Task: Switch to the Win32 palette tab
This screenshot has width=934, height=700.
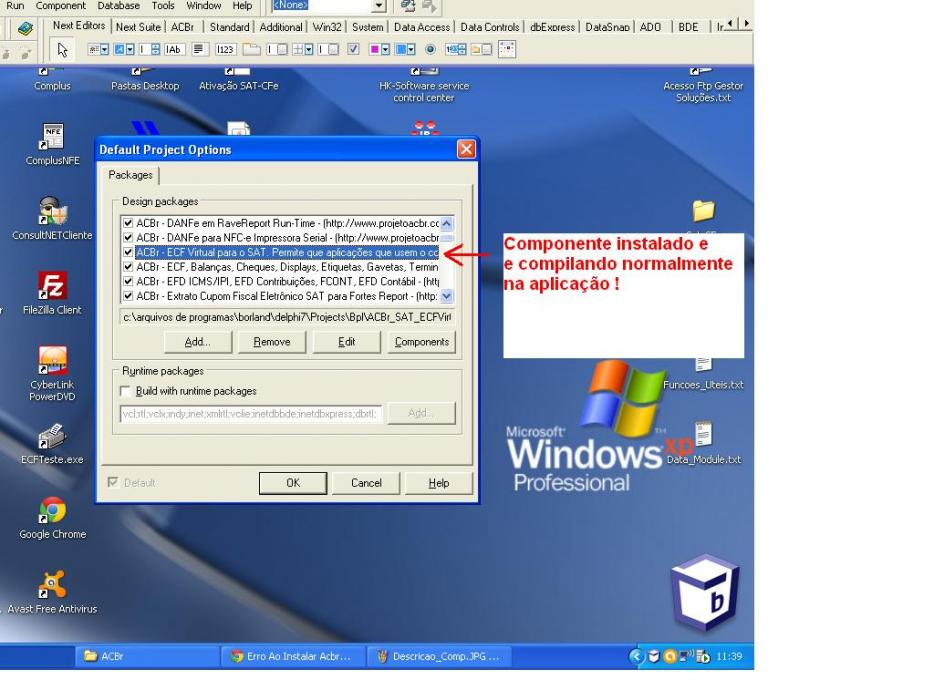Action: click(327, 27)
